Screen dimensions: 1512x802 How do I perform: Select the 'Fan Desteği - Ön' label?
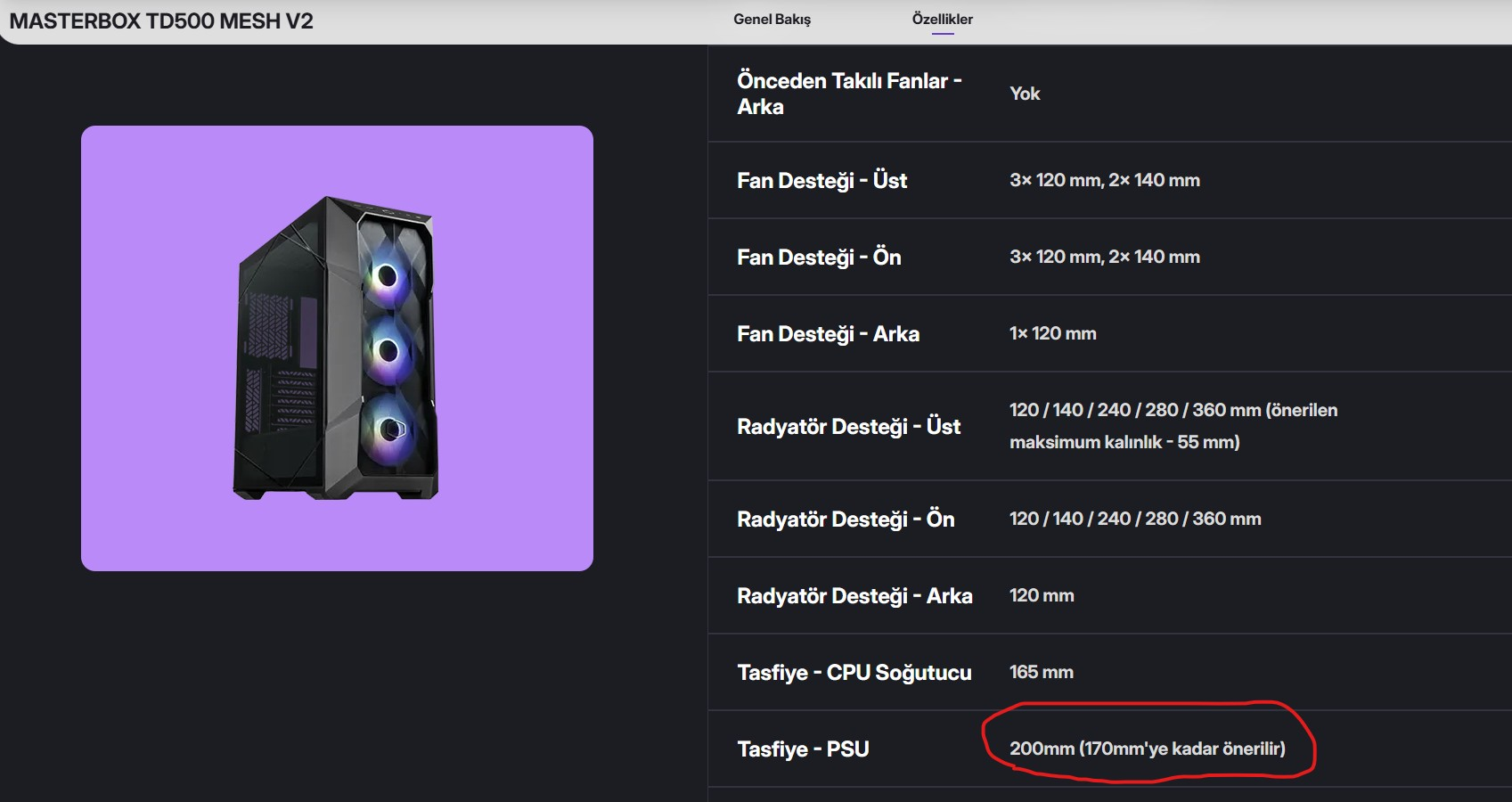pyautogui.click(x=819, y=258)
